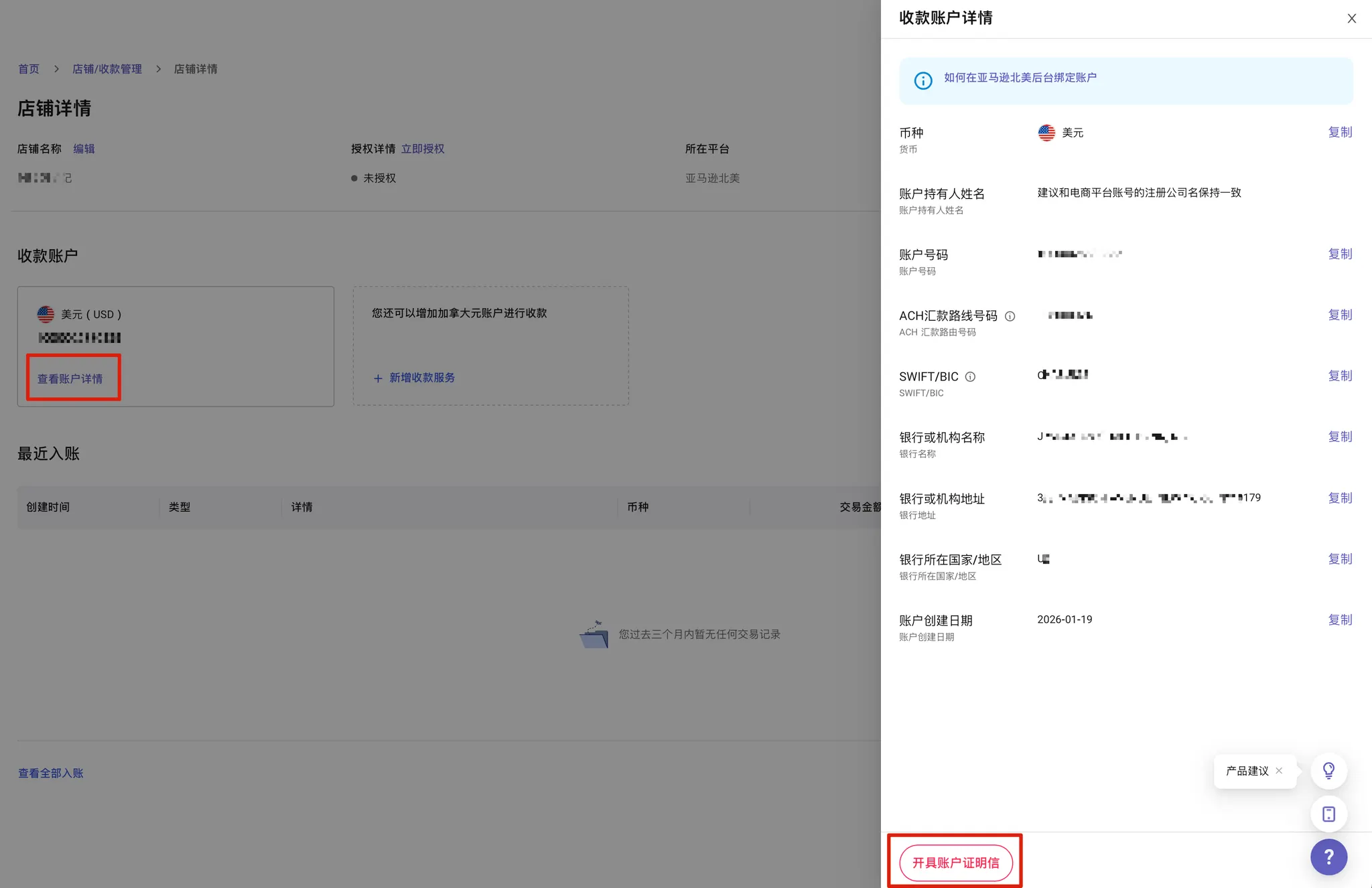Click 开具账户证明信 button
Screen dimensions: 1372x888
955,863
